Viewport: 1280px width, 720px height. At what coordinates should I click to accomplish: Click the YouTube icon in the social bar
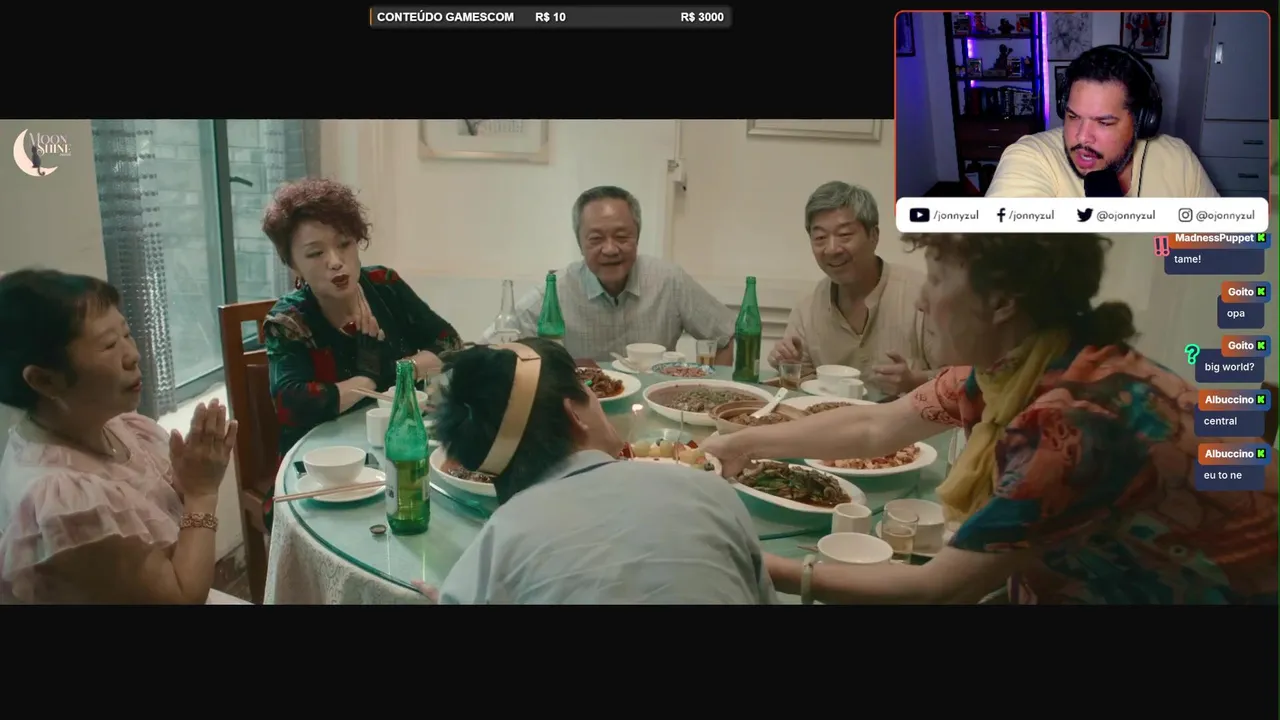919,215
